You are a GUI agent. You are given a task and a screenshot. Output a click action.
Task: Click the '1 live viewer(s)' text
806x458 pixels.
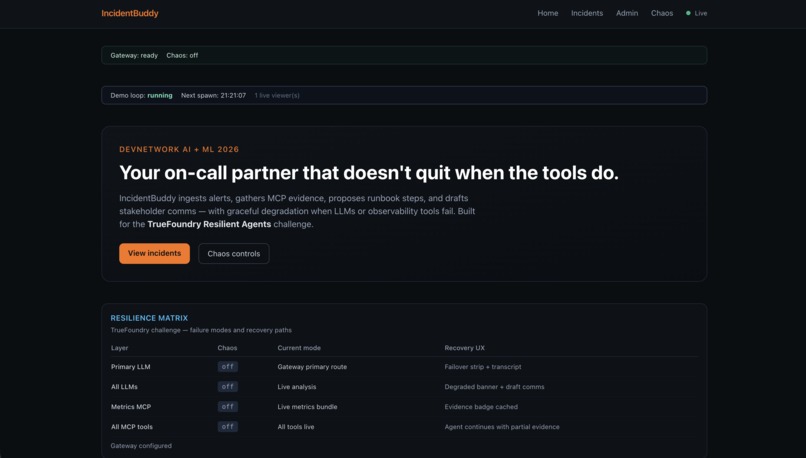[x=277, y=96]
